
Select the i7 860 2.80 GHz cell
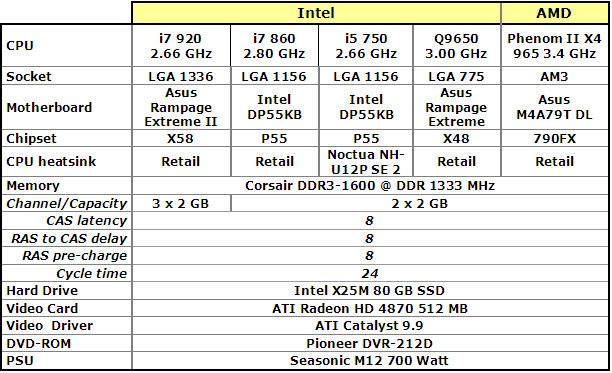tap(274, 46)
